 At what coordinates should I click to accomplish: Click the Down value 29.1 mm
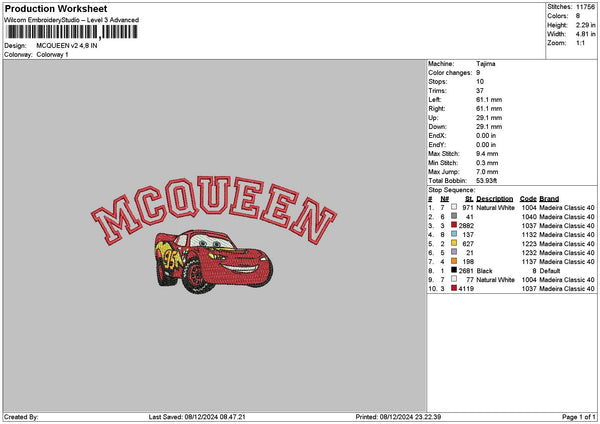(489, 127)
